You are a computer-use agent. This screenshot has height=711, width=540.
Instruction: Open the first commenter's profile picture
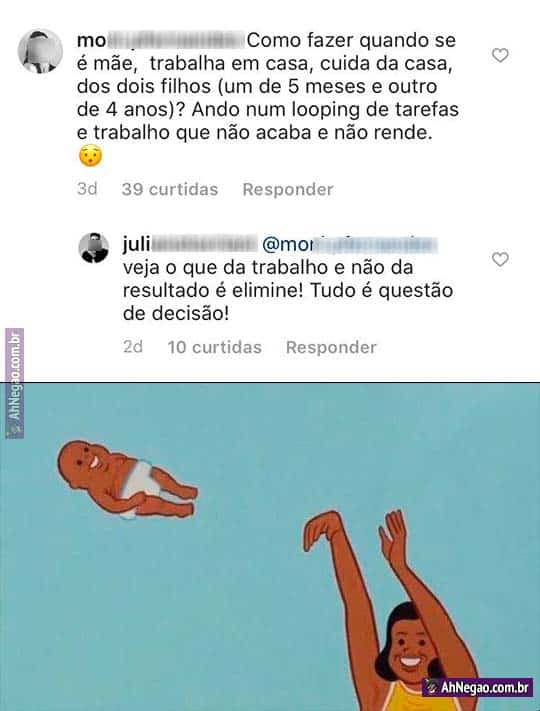[x=40, y=51]
